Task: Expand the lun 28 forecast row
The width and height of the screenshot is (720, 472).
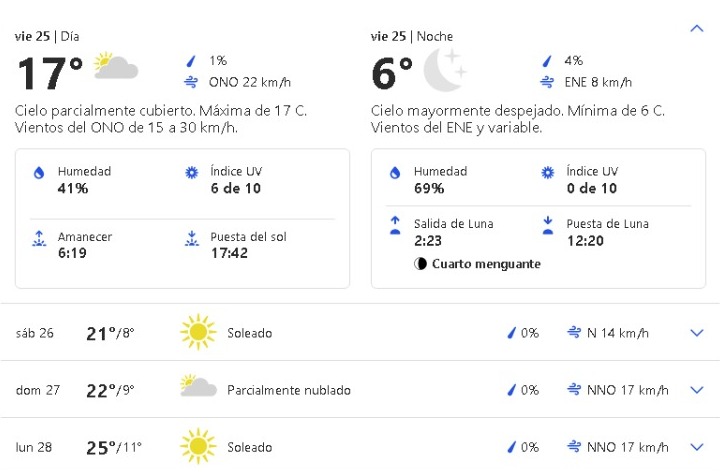Action: click(697, 447)
